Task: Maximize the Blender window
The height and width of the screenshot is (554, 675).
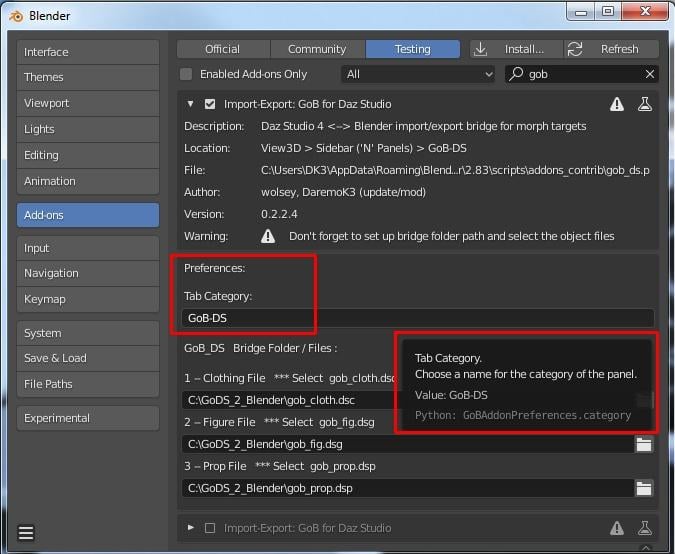Action: coord(608,12)
